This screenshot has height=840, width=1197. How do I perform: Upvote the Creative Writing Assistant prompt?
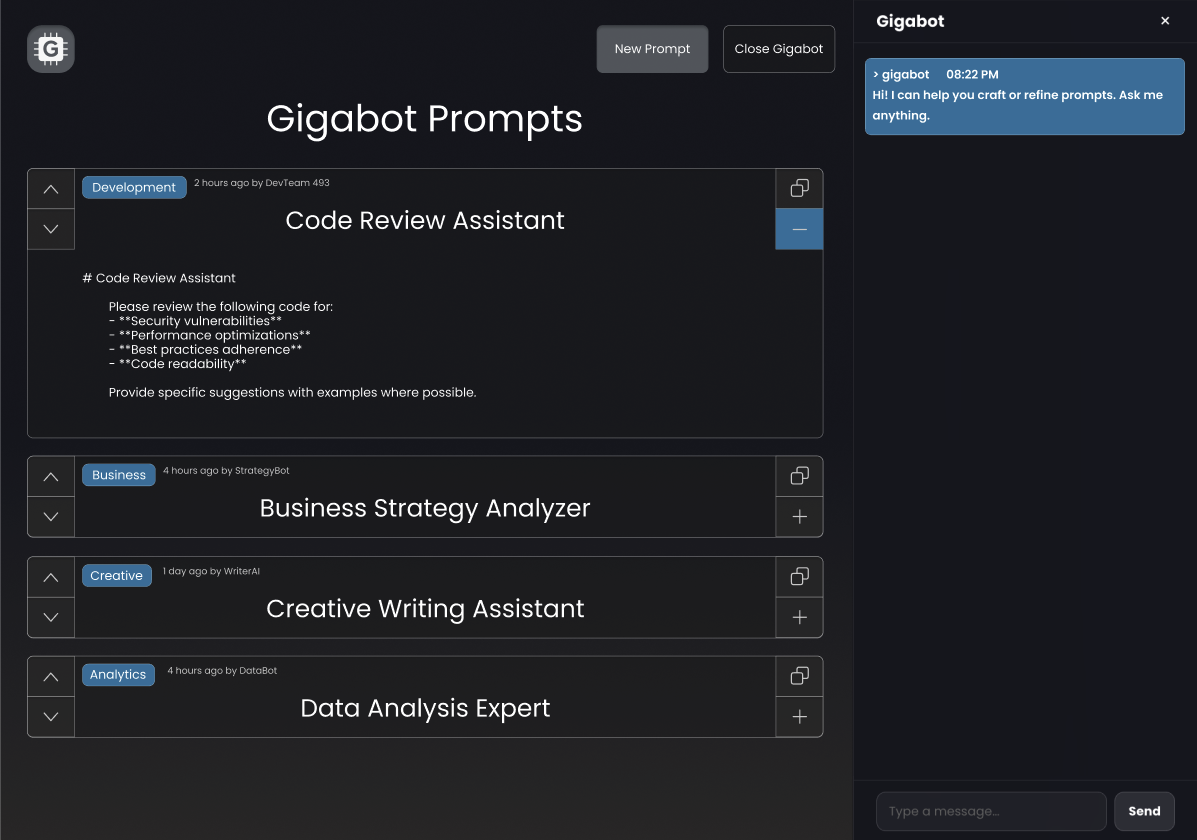click(x=50, y=577)
